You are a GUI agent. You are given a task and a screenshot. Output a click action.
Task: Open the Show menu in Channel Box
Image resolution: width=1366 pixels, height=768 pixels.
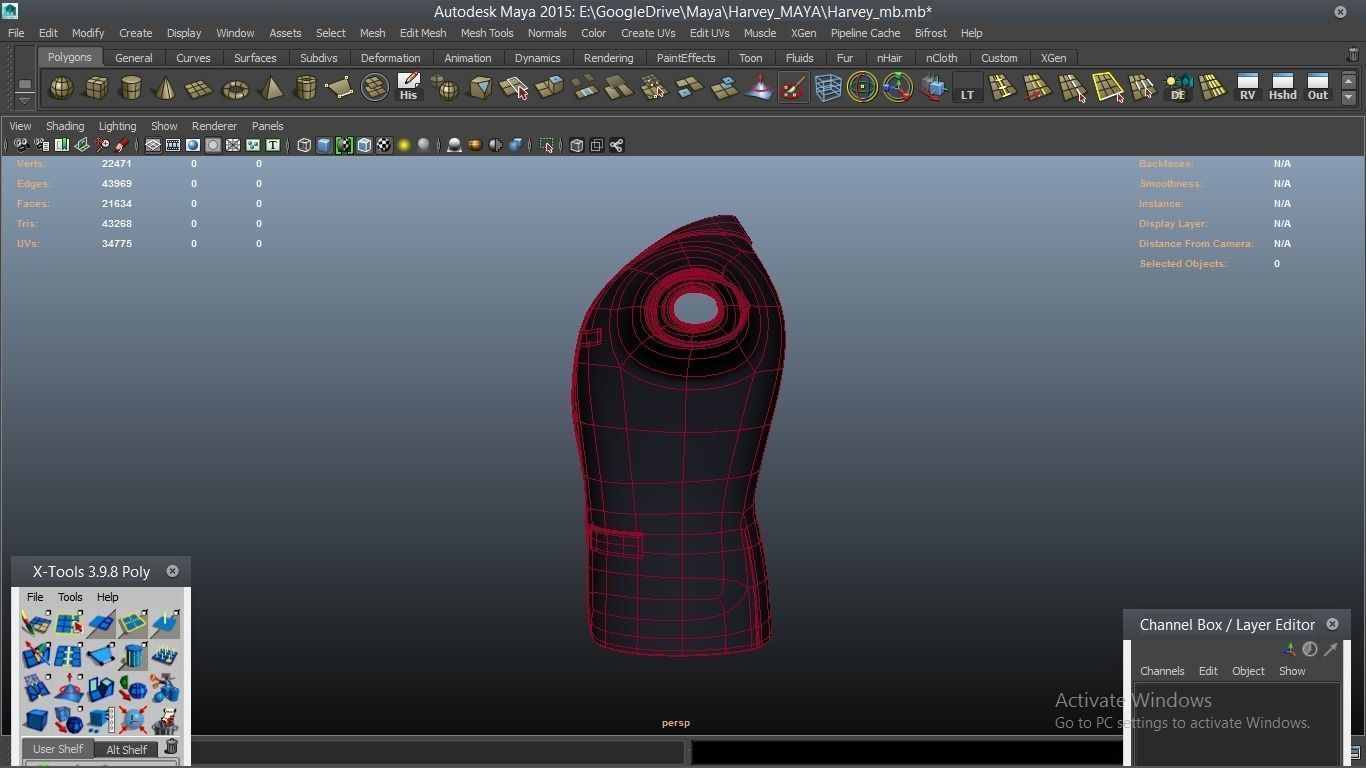[x=1292, y=671]
